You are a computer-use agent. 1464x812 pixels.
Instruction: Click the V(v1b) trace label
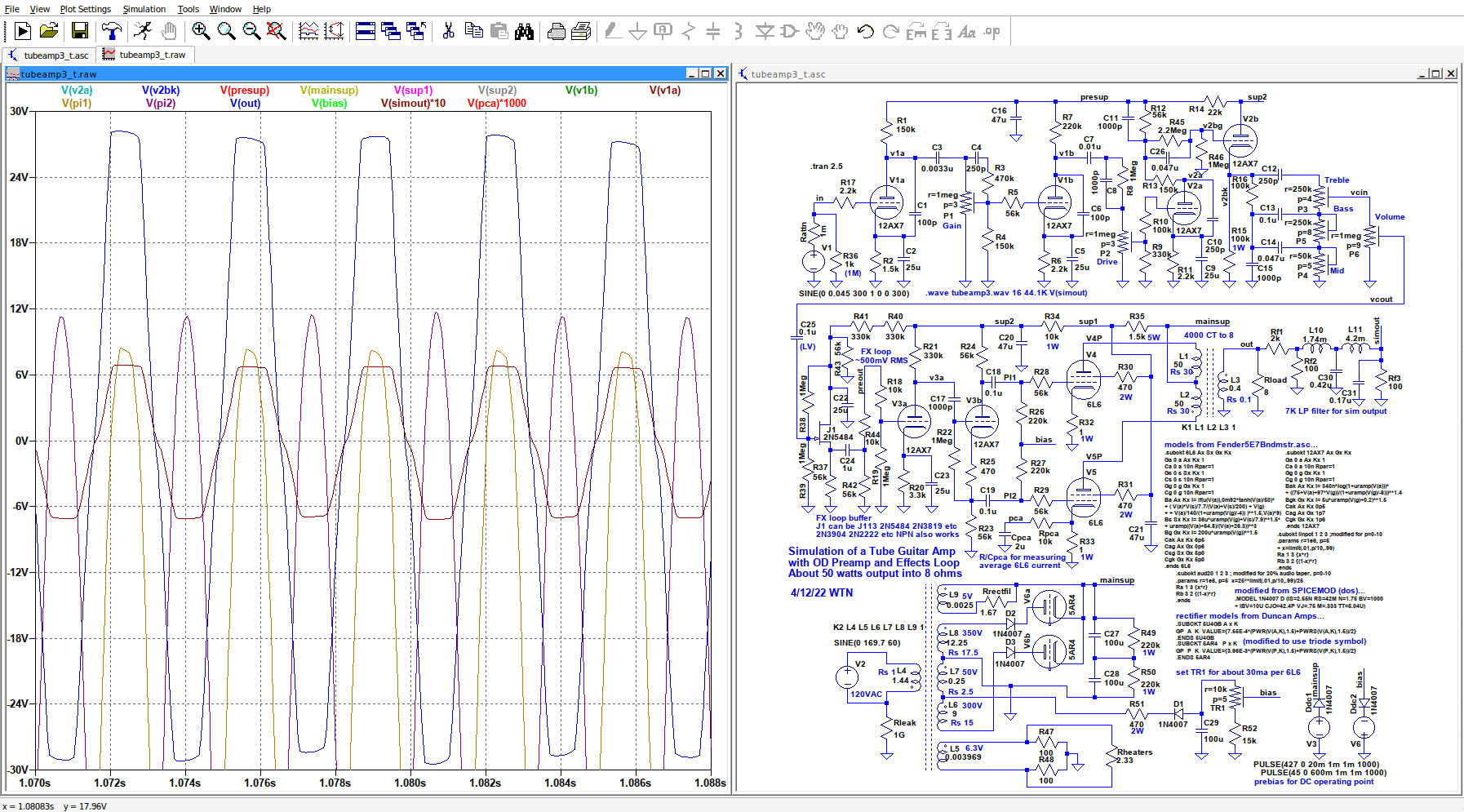pos(581,91)
